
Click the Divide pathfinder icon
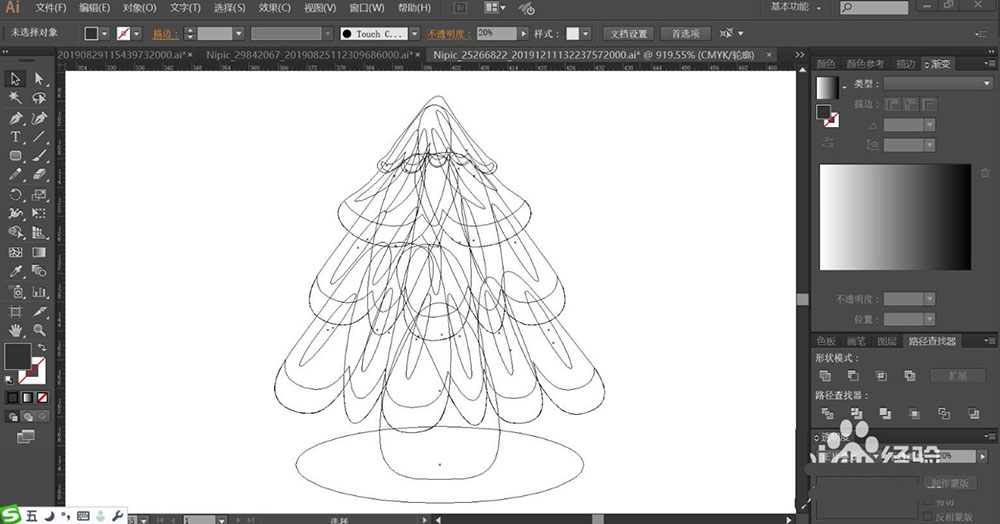(x=827, y=414)
